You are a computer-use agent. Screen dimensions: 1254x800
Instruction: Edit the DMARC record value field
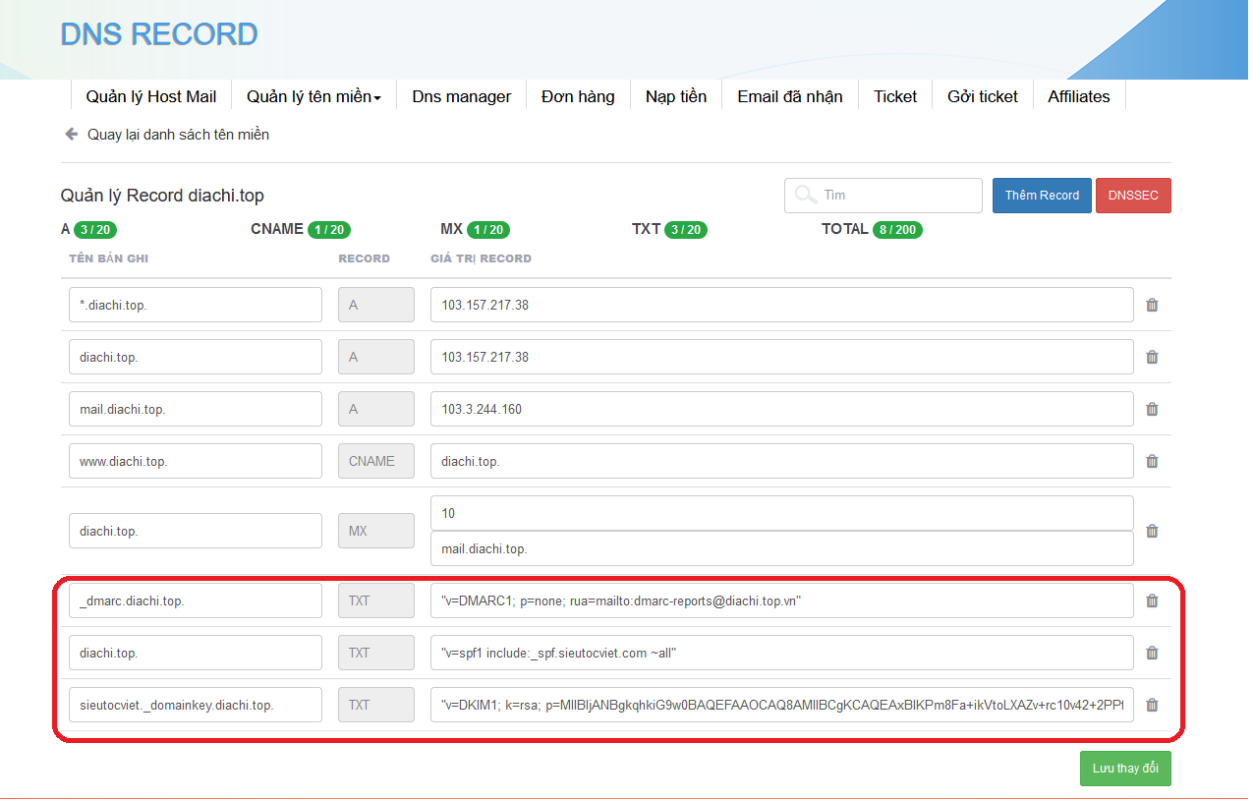pos(782,601)
